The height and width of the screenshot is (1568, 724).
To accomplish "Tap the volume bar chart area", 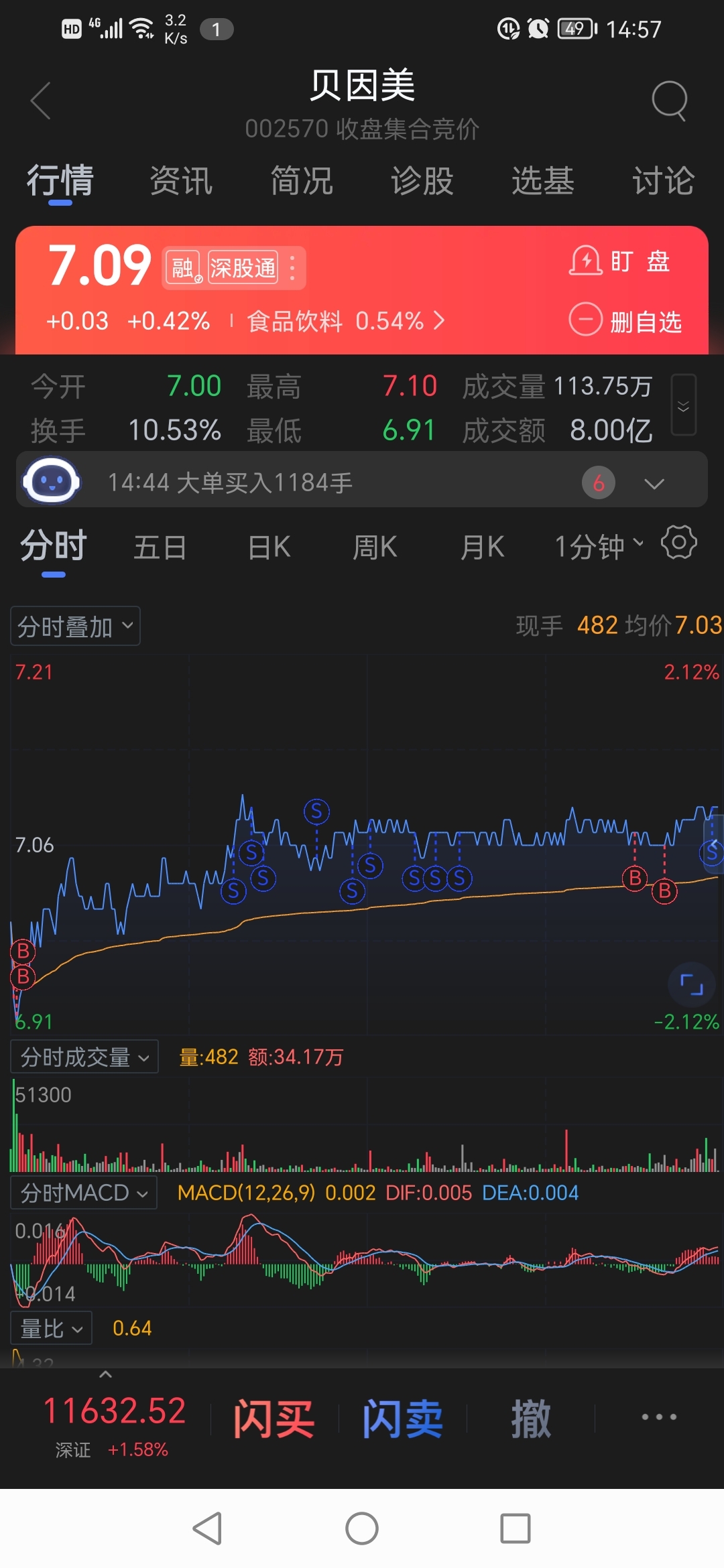I will [x=365, y=1126].
